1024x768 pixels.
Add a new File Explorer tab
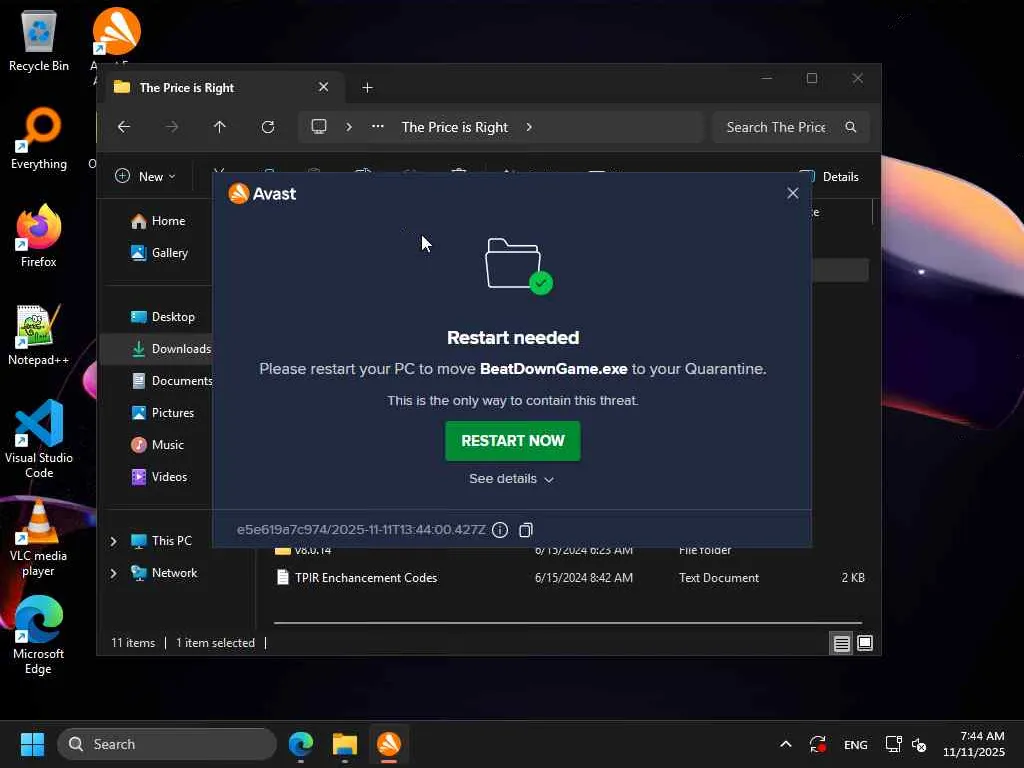(x=367, y=88)
